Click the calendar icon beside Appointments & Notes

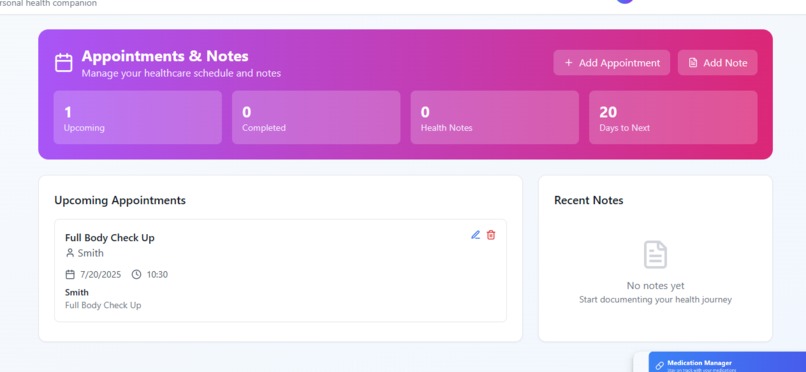64,63
